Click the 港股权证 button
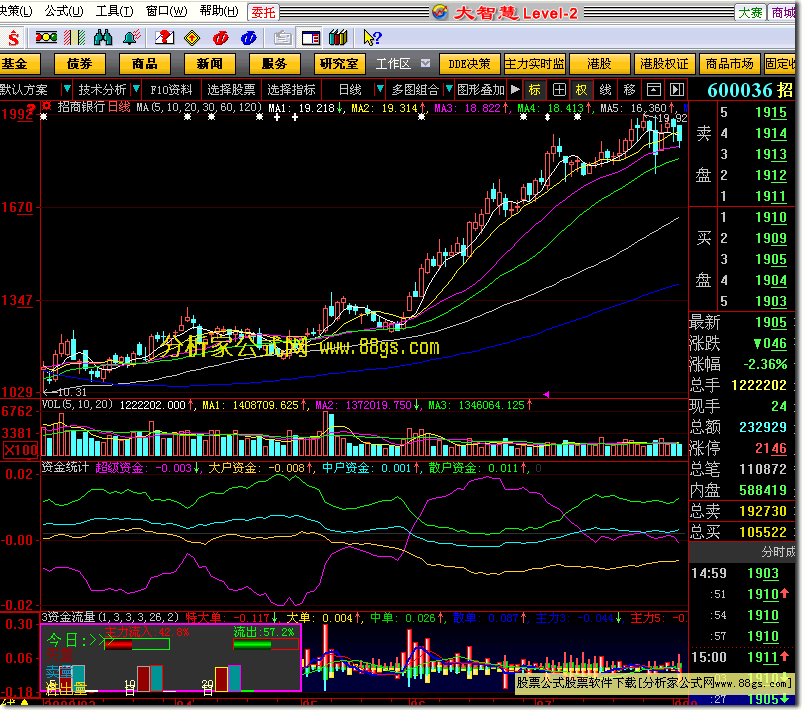 (664, 64)
